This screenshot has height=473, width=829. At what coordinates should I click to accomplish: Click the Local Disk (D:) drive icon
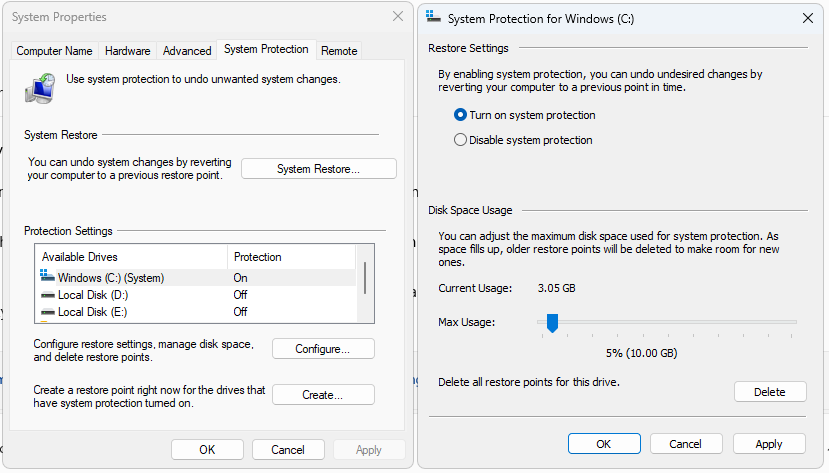(x=48, y=295)
